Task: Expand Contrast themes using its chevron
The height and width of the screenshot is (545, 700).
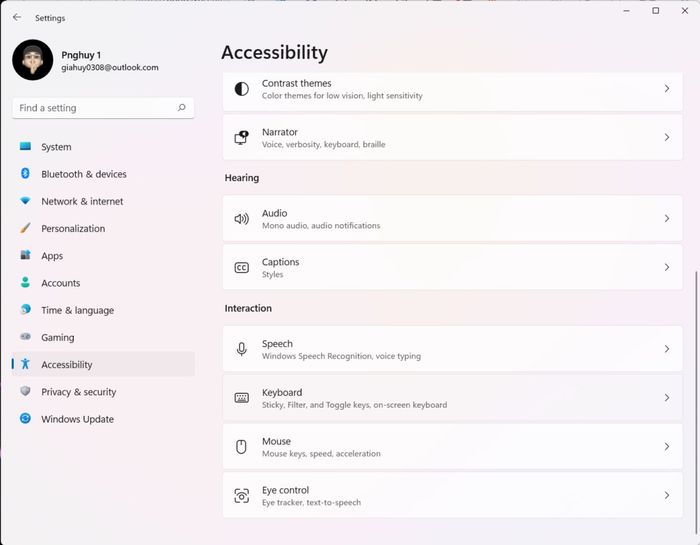Action: pyautogui.click(x=667, y=88)
